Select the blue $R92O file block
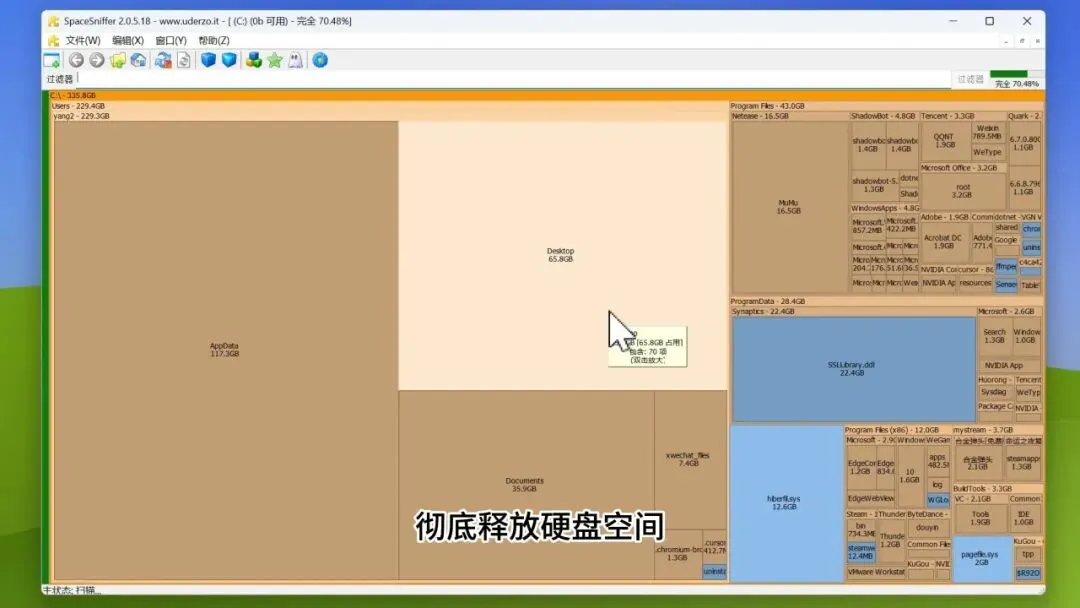Image resolution: width=1080 pixels, height=608 pixels. pyautogui.click(x=1028, y=573)
